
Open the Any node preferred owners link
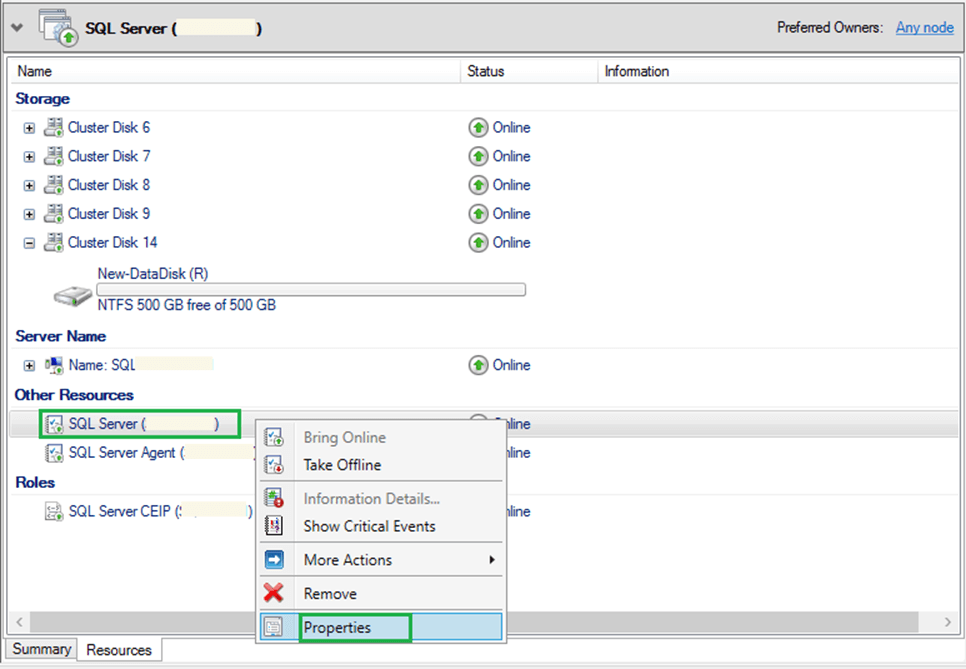click(924, 28)
